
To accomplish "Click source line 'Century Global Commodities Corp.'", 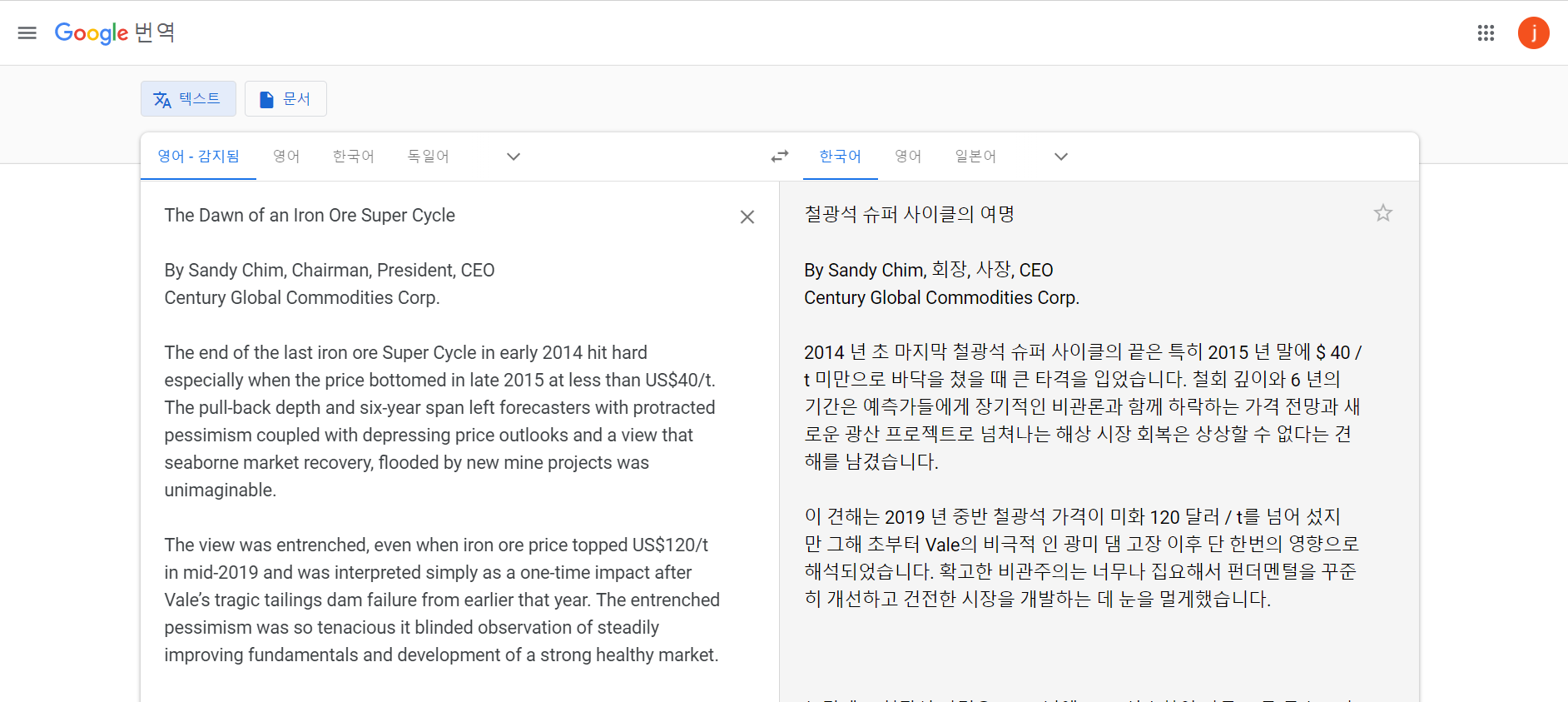I will click(x=302, y=298).
